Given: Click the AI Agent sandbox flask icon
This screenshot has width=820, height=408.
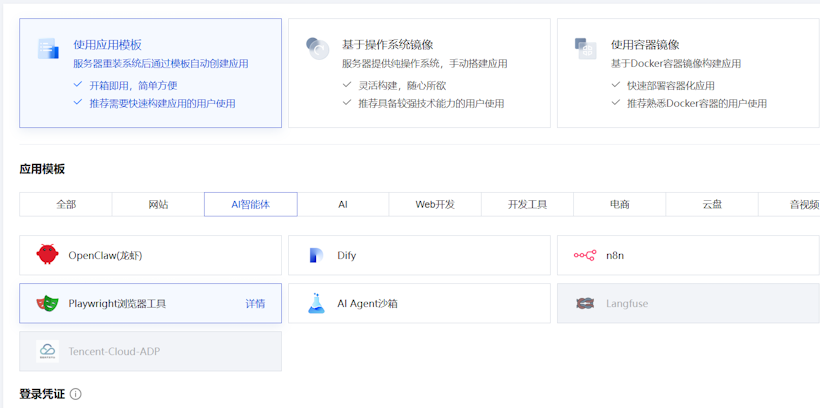Looking at the screenshot, I should [316, 303].
